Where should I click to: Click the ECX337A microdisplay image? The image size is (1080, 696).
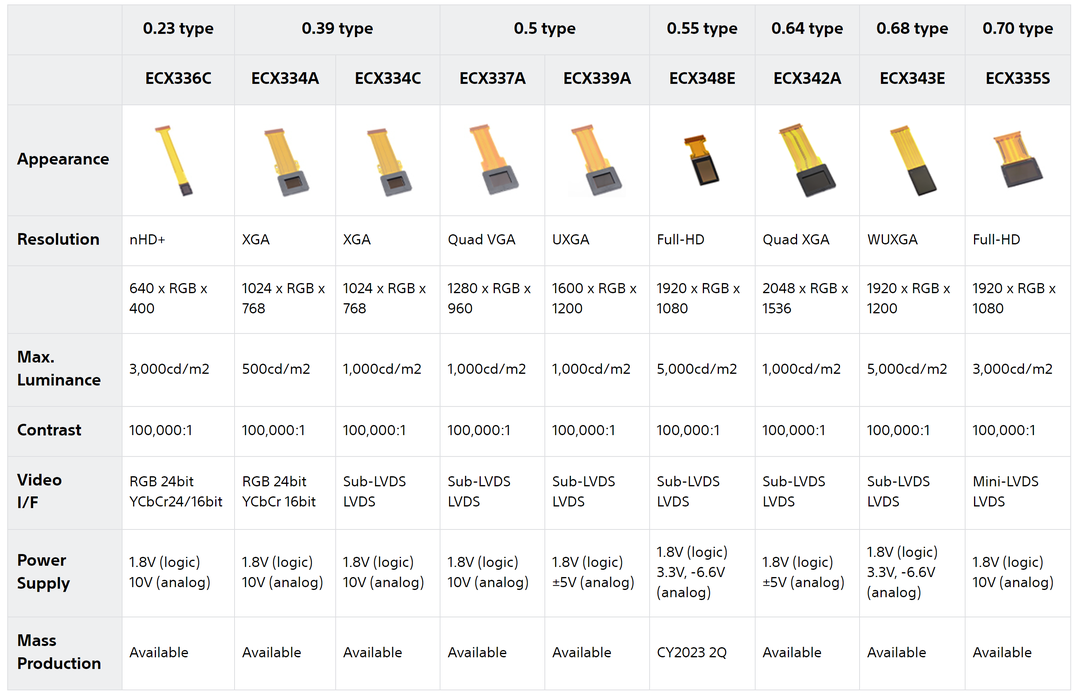coord(492,162)
